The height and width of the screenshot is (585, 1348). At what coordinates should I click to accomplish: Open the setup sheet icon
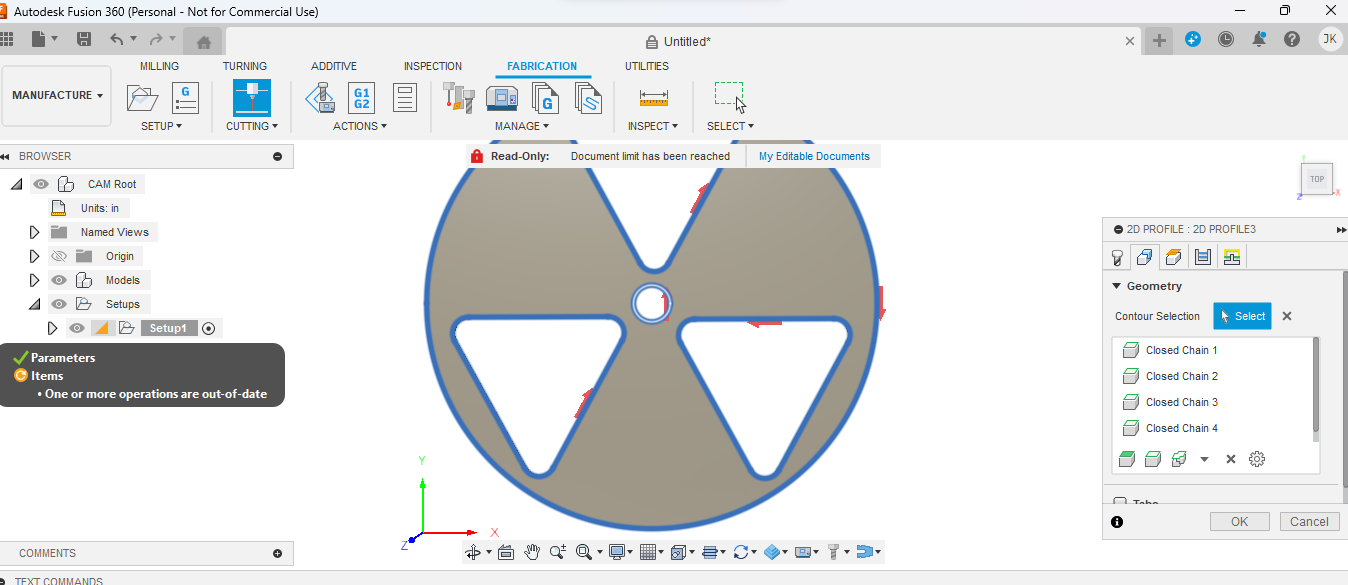tap(404, 98)
